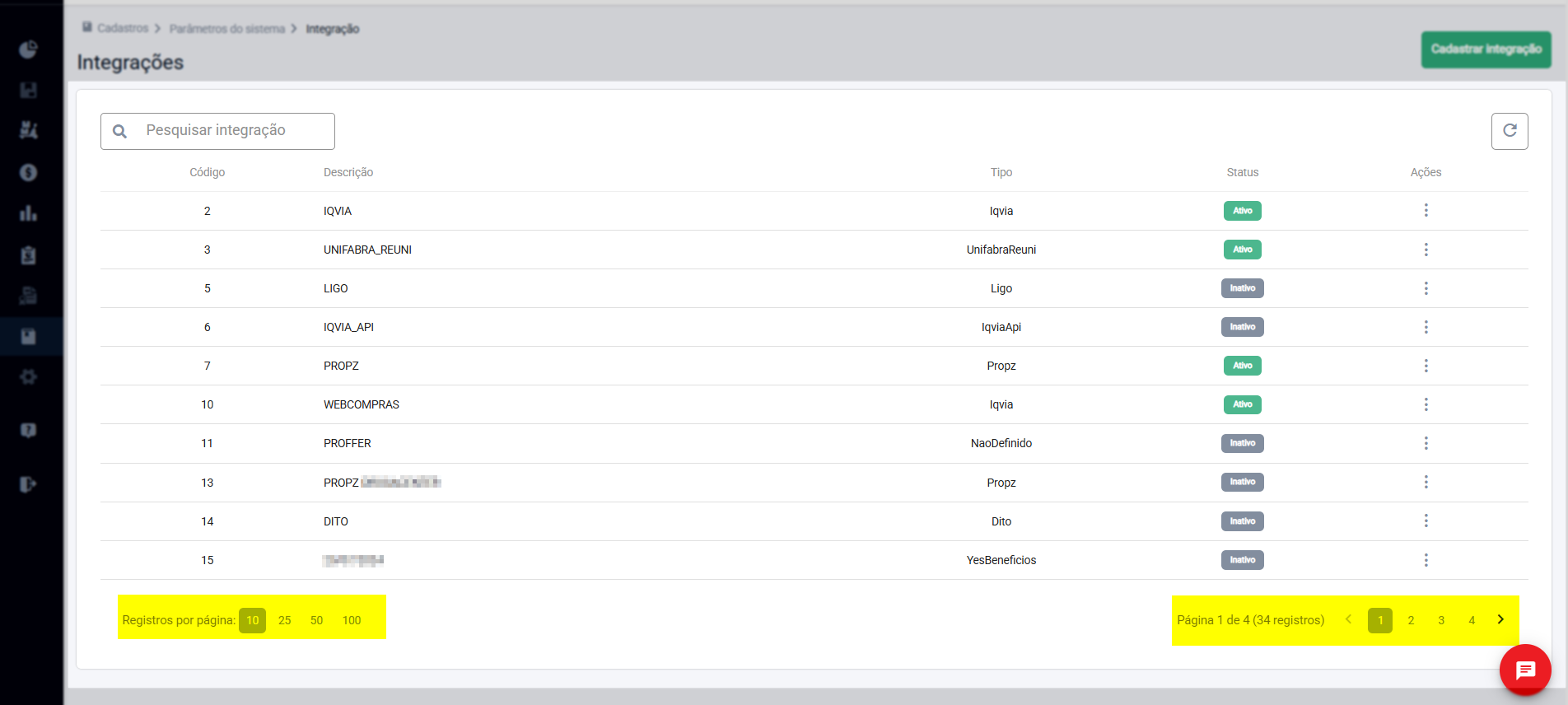Click the help question sidebar icon
This screenshot has width=1568, height=705.
tap(29, 431)
